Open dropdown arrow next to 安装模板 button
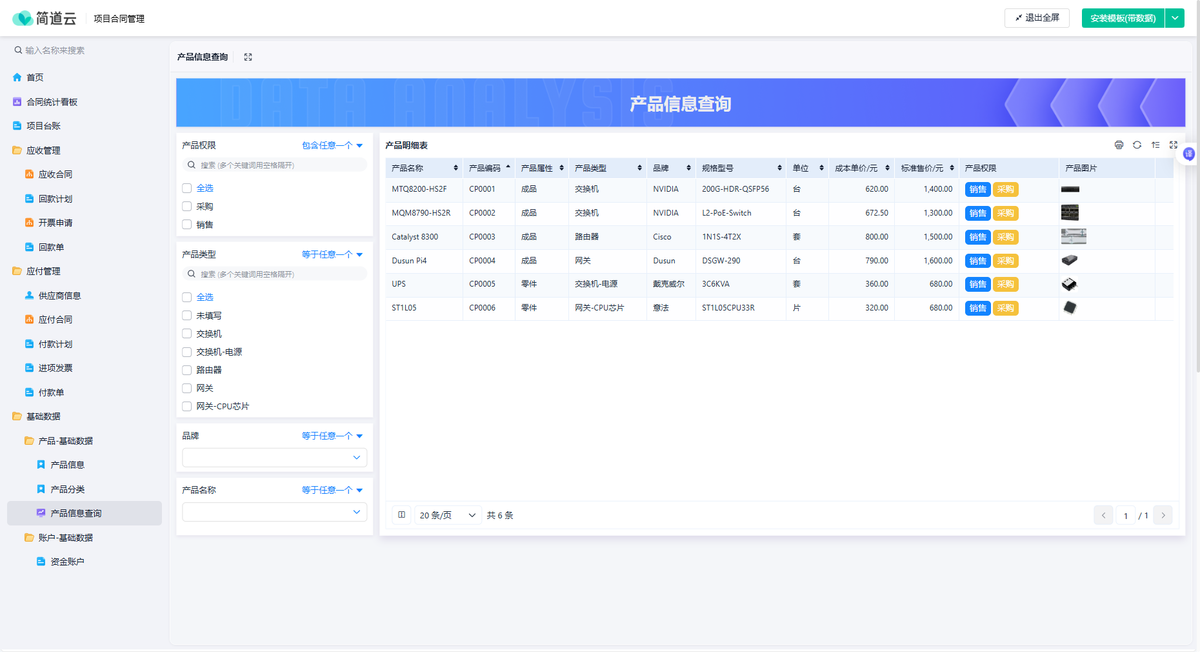This screenshot has width=1200, height=652. (x=1175, y=18)
